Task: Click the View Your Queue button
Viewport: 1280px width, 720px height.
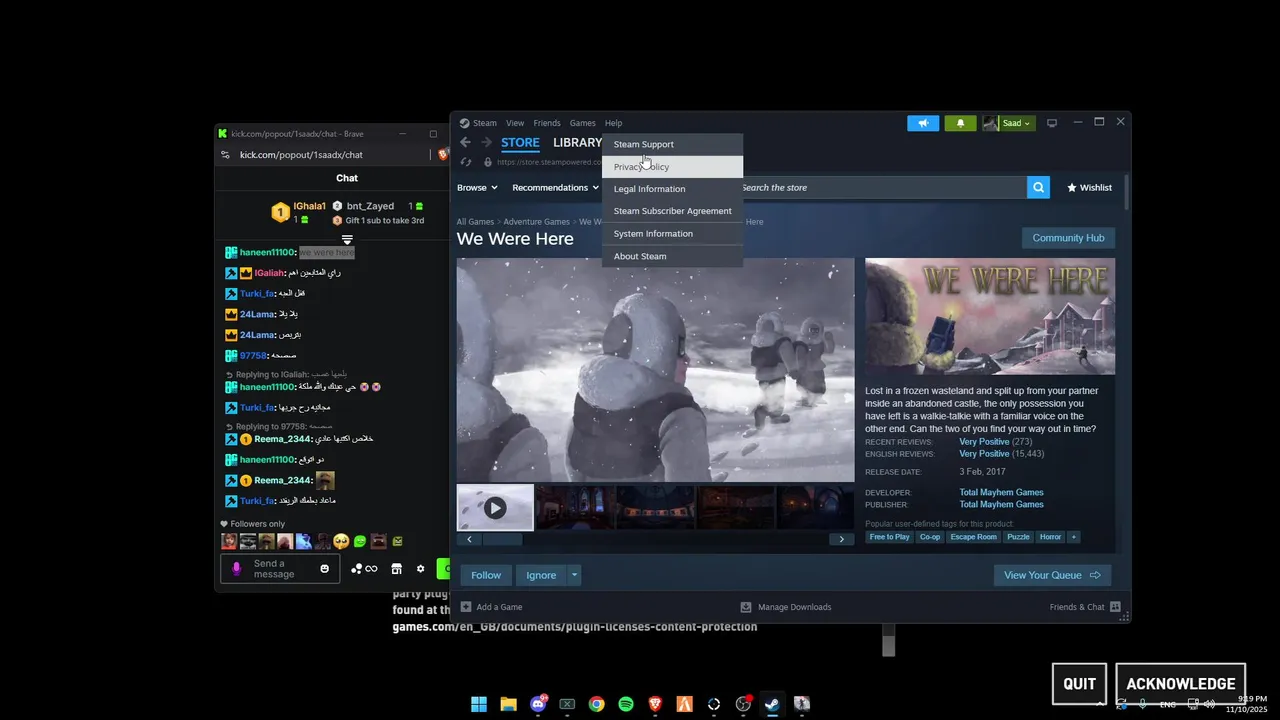Action: pyautogui.click(x=1052, y=575)
